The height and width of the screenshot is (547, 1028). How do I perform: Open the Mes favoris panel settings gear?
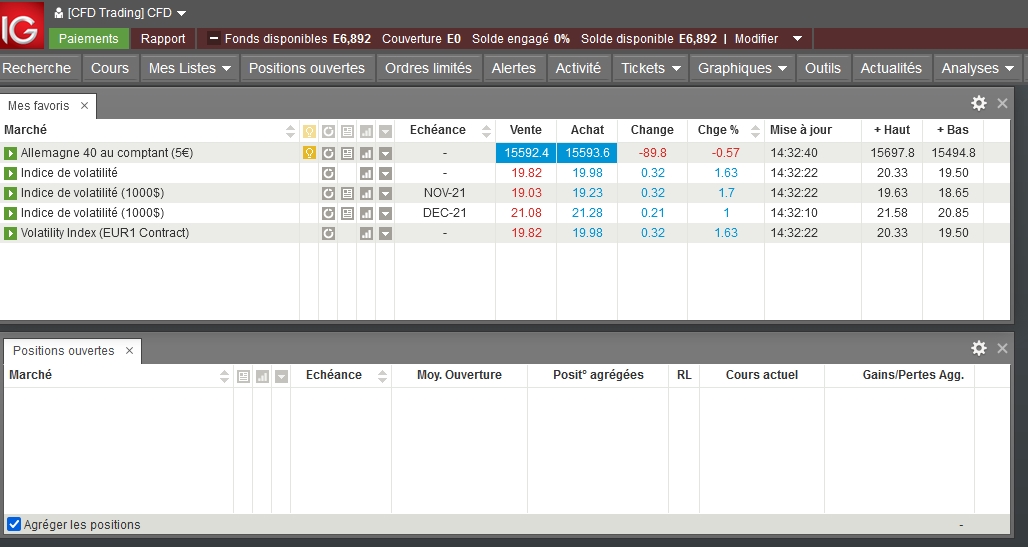click(x=979, y=103)
